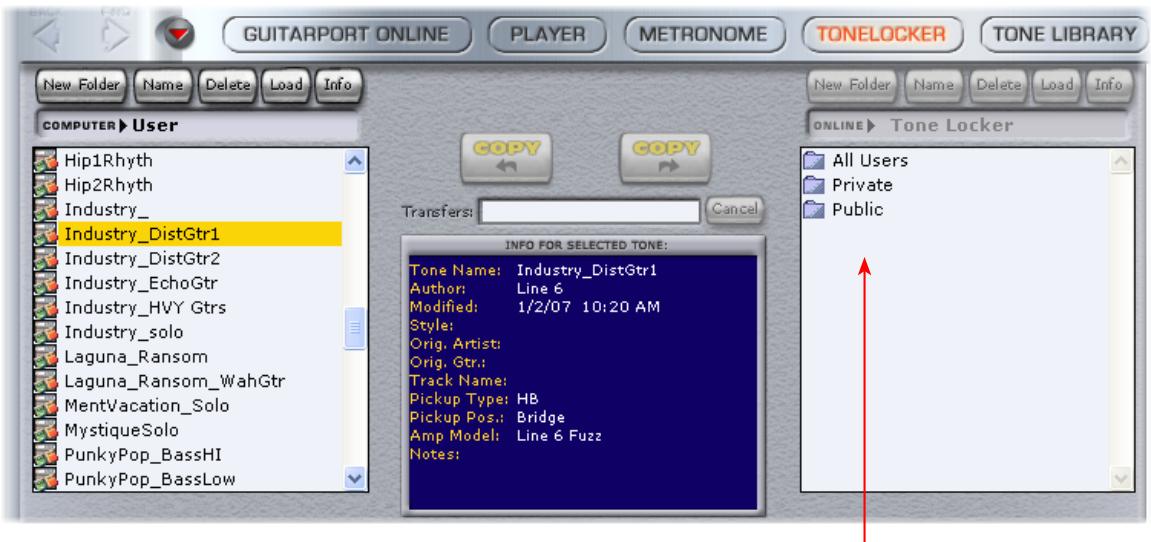
Task: Click the Private folder icon
Action: pos(815,185)
